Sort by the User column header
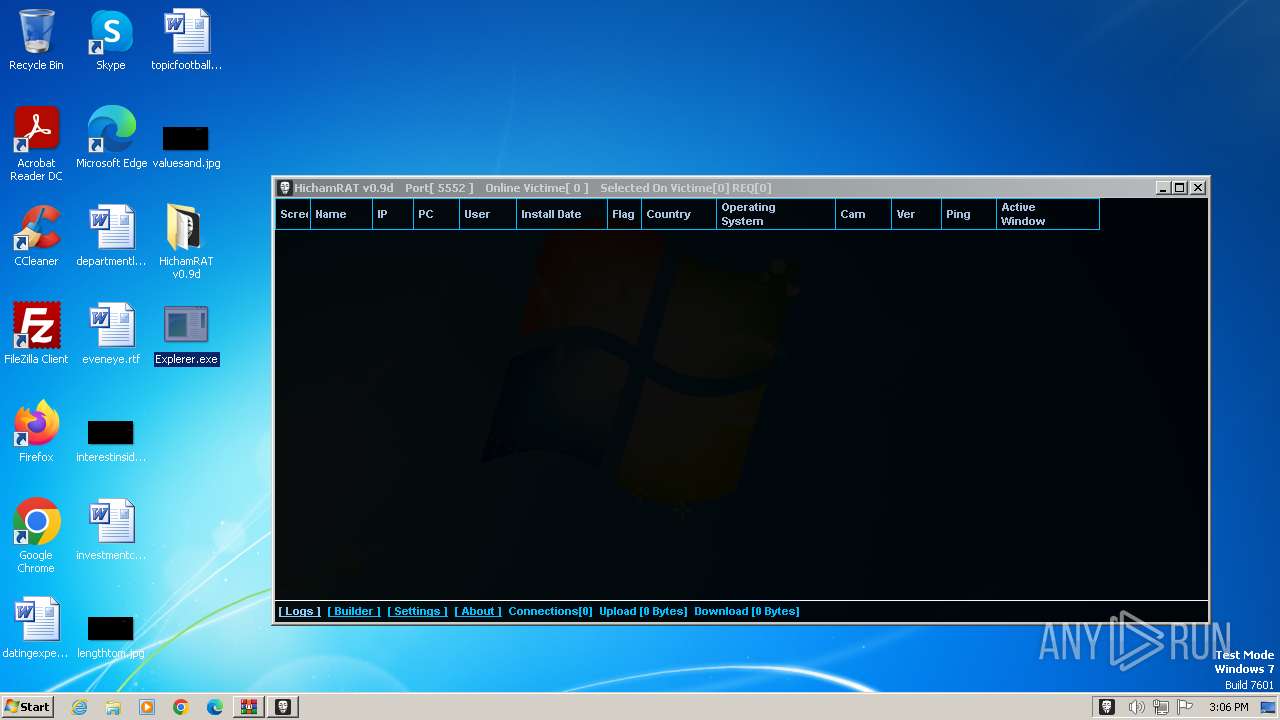Viewport: 1280px width, 720px height. (x=488, y=214)
